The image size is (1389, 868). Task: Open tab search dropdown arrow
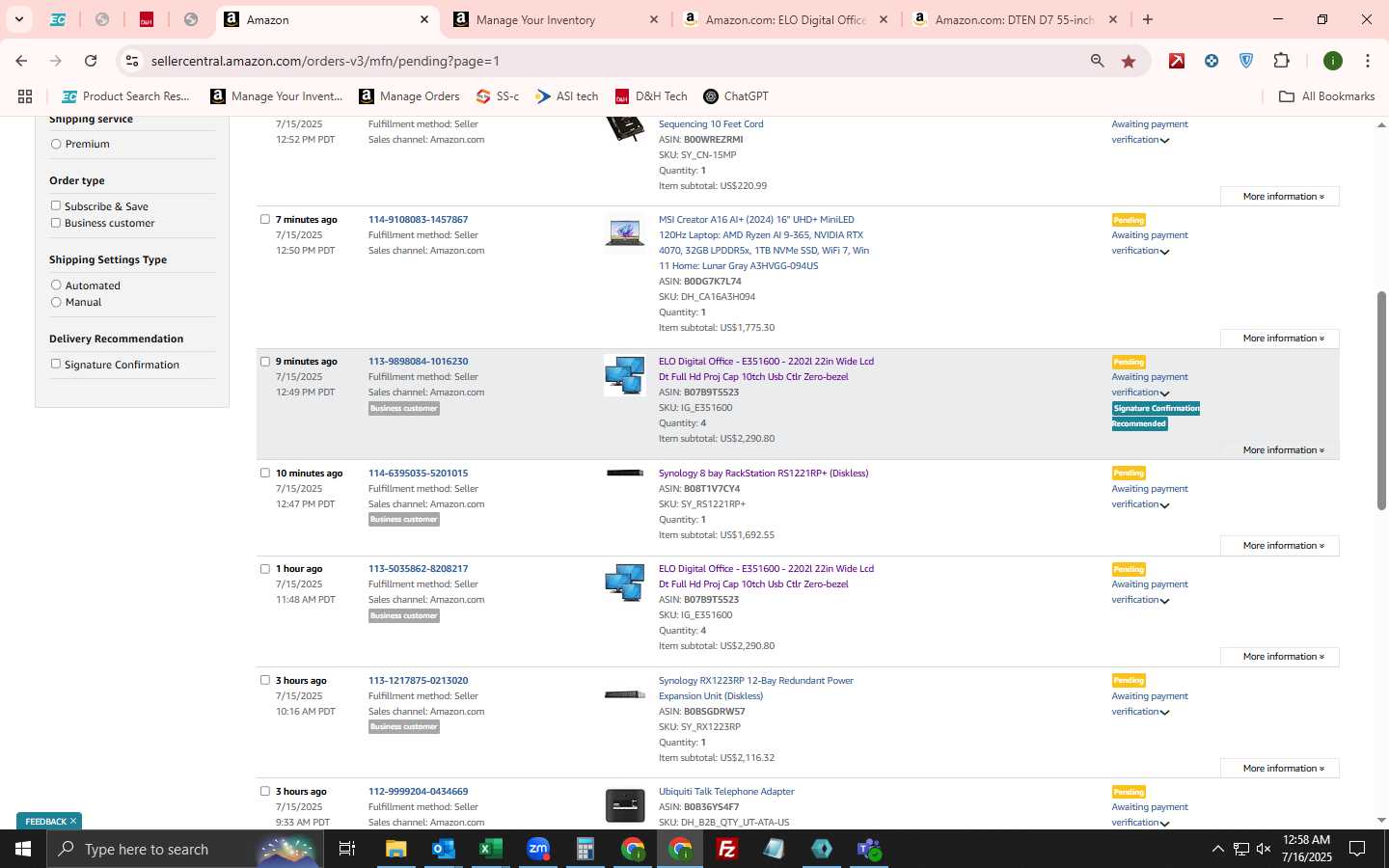[x=18, y=19]
